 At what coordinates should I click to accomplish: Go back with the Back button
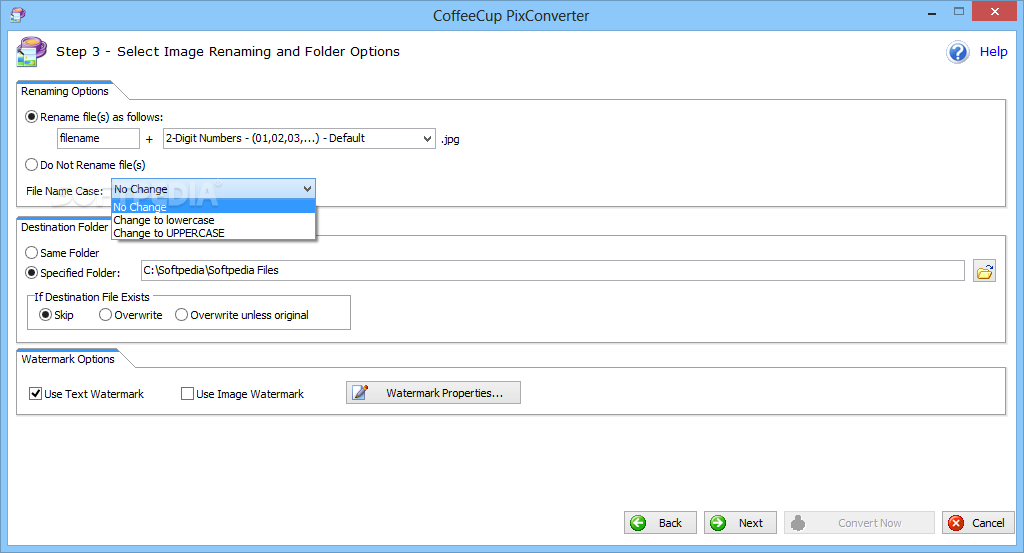point(660,523)
